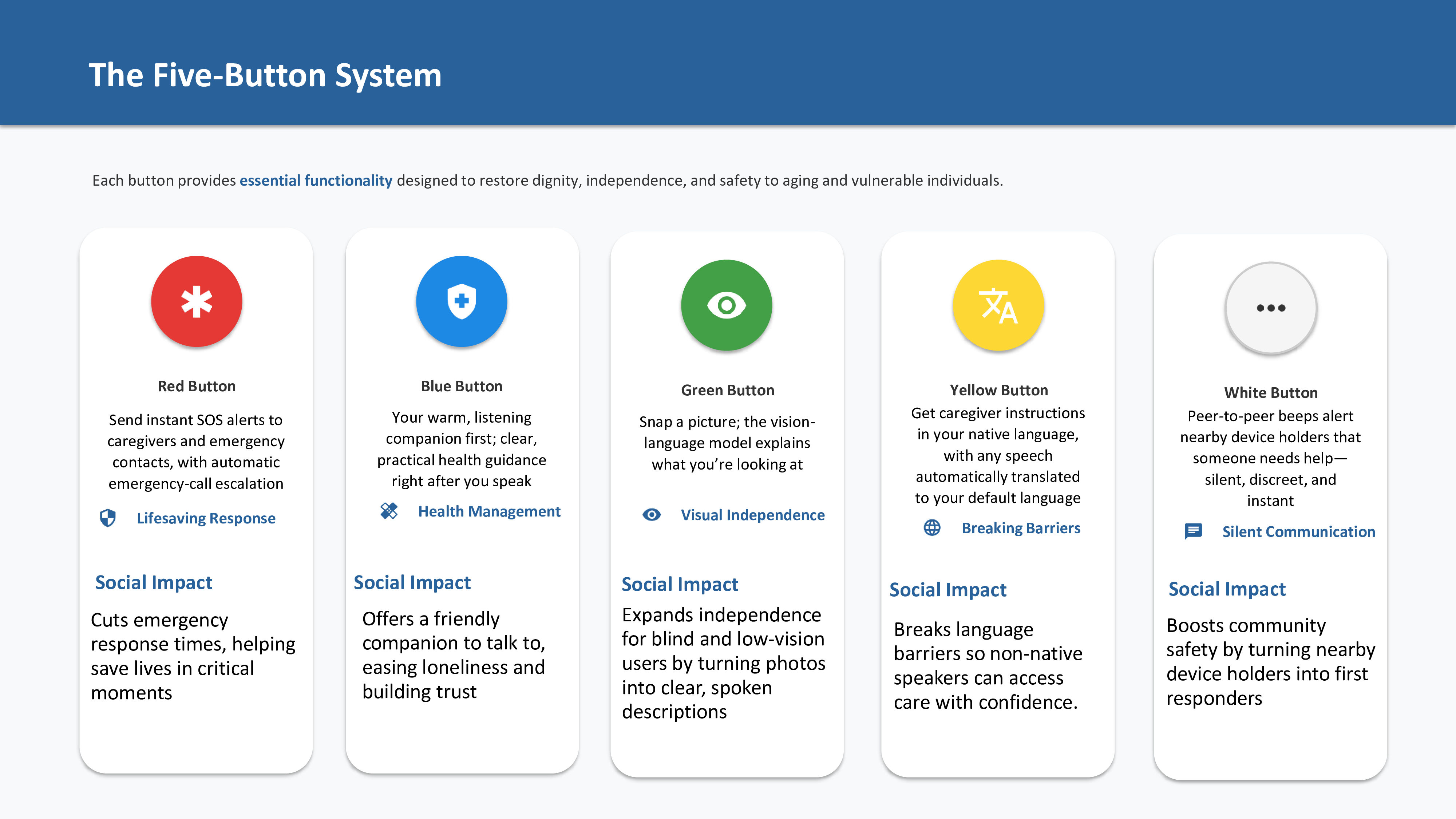Click the red asterisk SOS button
Viewport: 1456px width, 819px height.
[196, 301]
